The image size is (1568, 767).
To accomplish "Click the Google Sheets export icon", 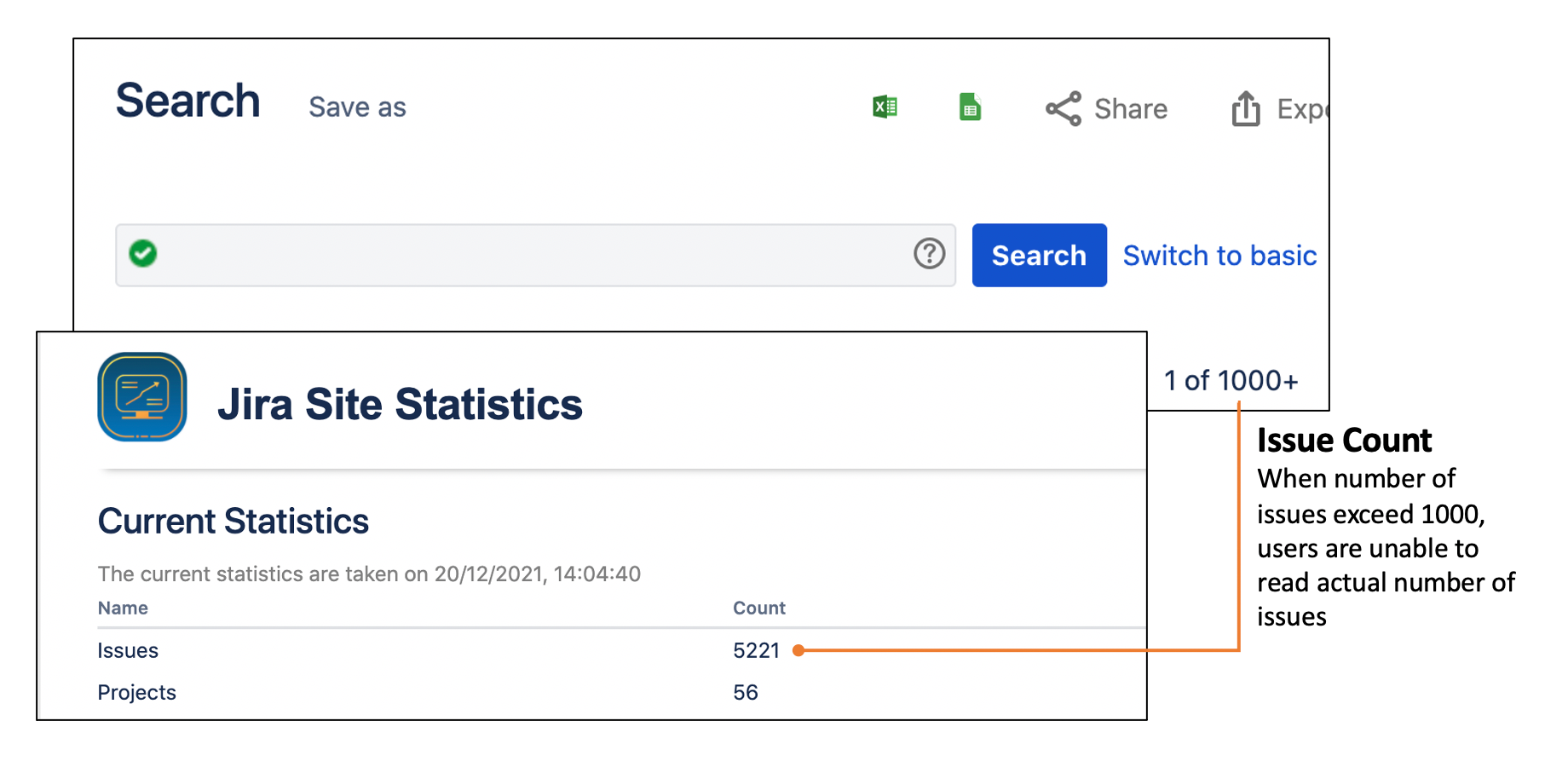I will 971,107.
